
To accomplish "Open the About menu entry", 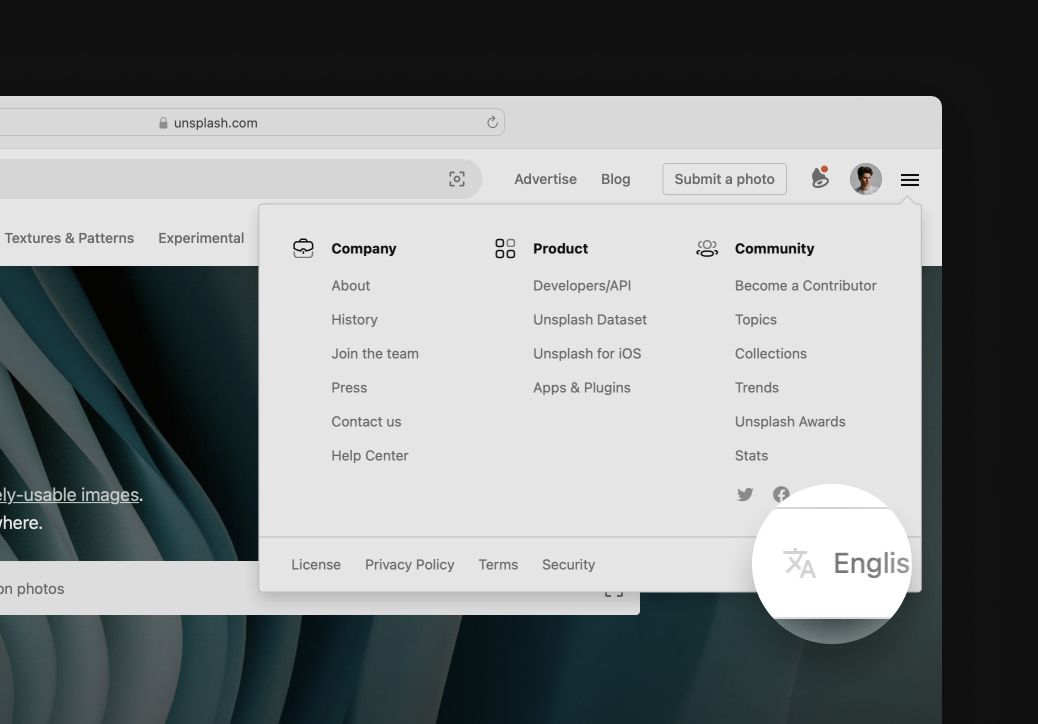I will (351, 286).
